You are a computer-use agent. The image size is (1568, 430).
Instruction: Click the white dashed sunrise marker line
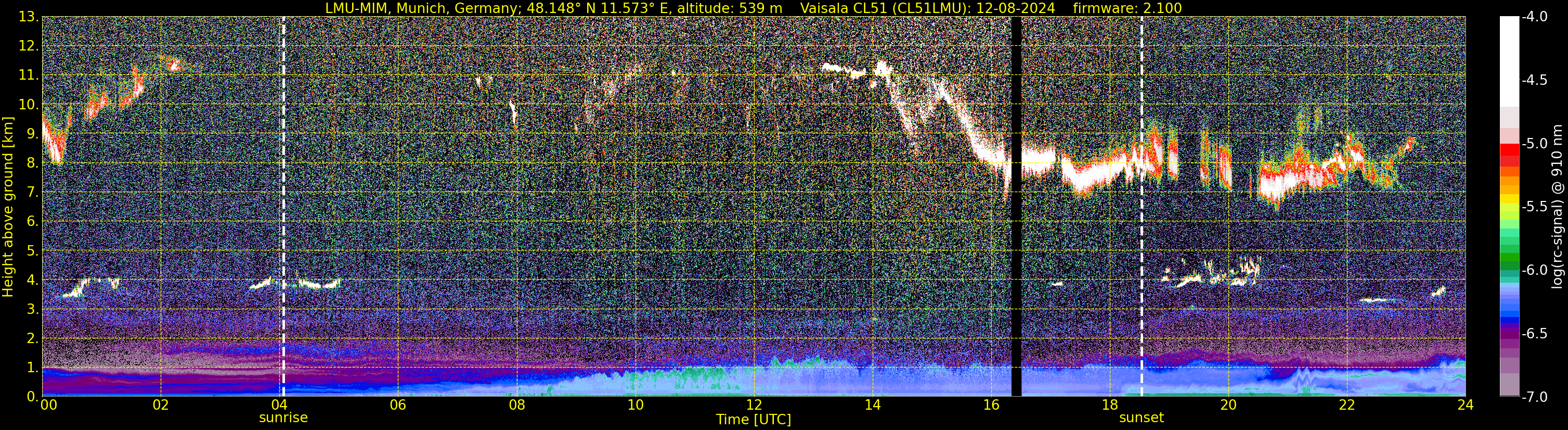point(283,207)
